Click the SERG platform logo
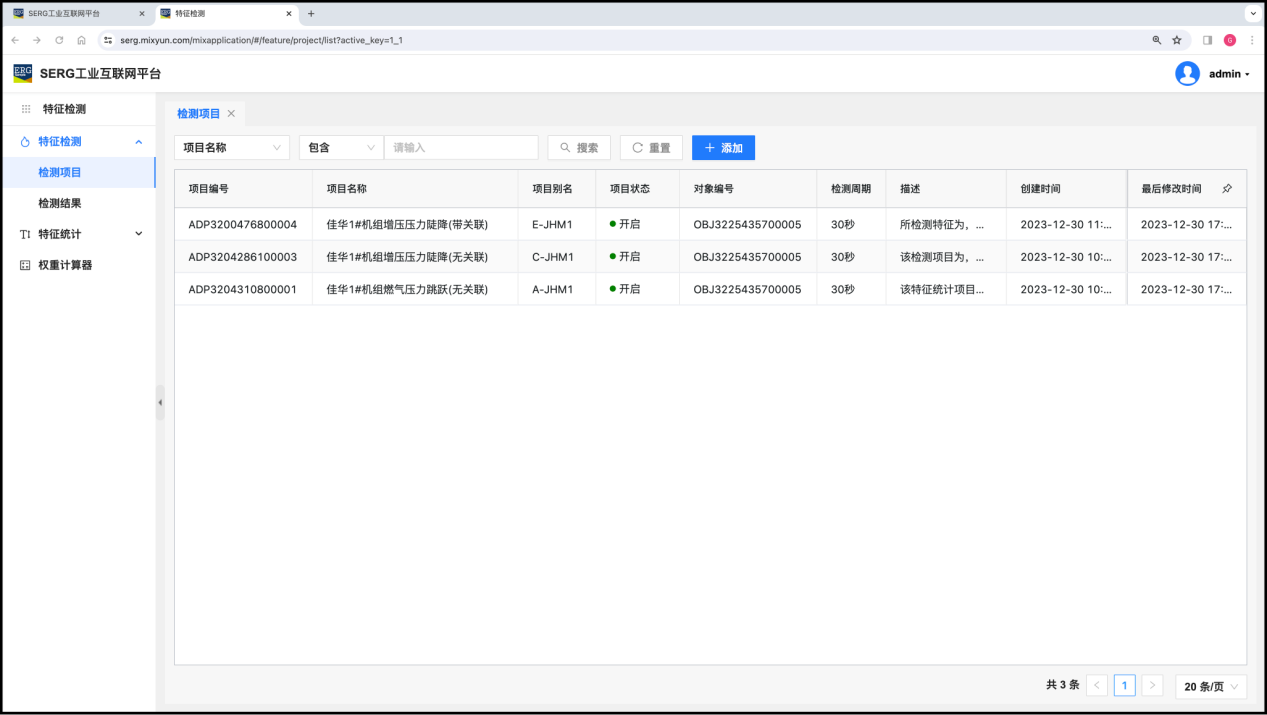Screen dimensions: 1267x715 pyautogui.click(x=22, y=73)
